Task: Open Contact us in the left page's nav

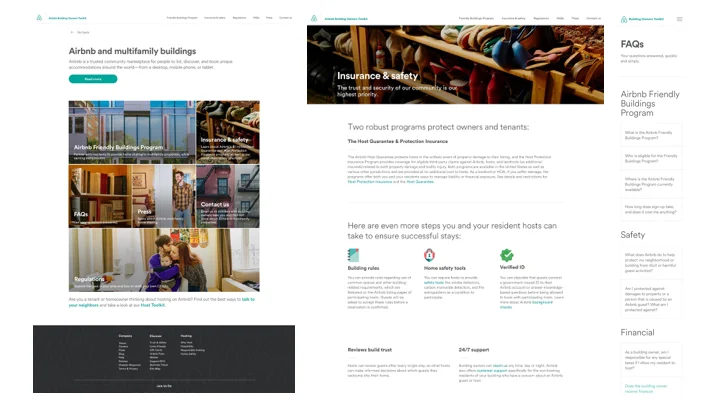Action: click(x=286, y=18)
